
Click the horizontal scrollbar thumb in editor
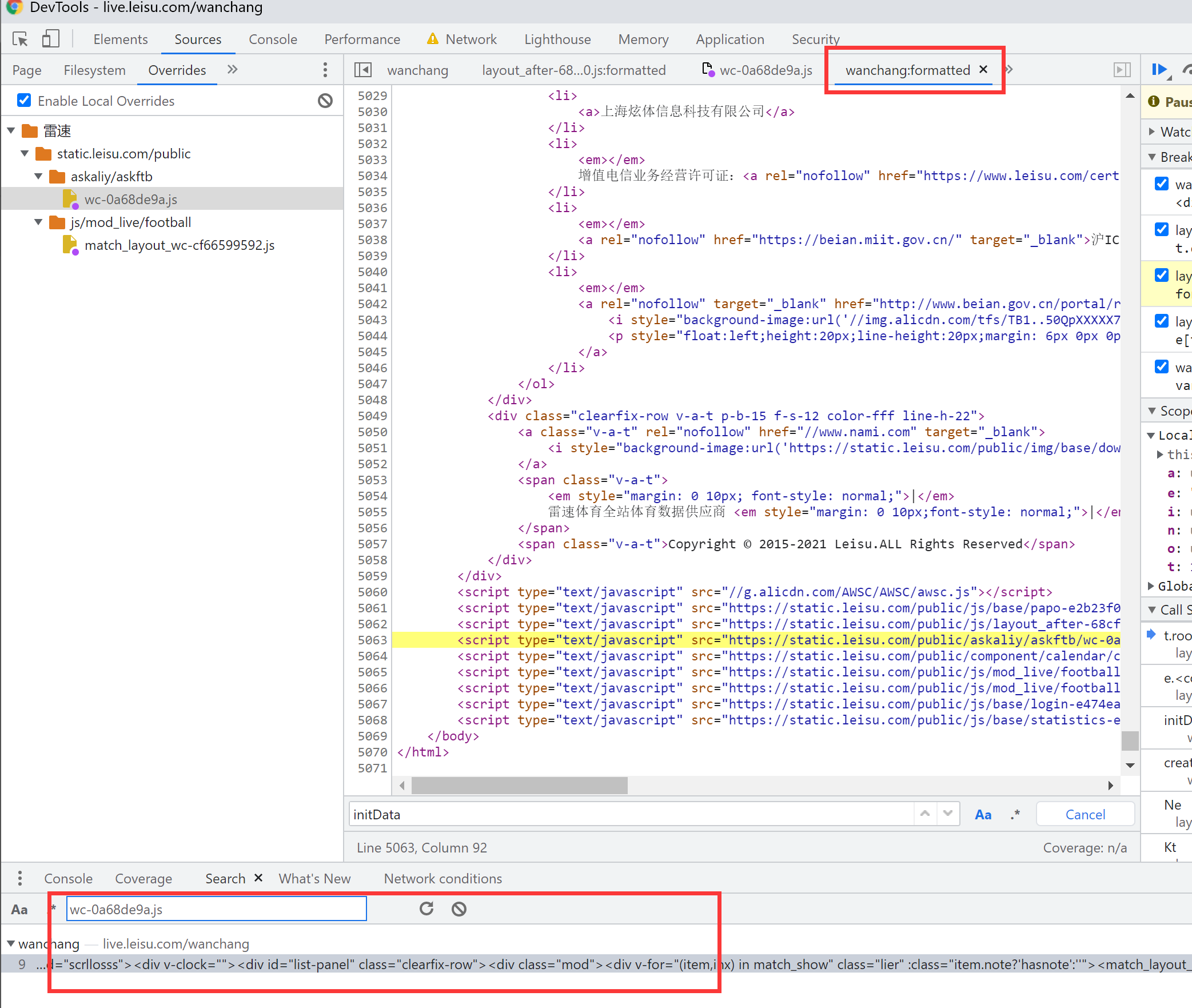[x=519, y=785]
